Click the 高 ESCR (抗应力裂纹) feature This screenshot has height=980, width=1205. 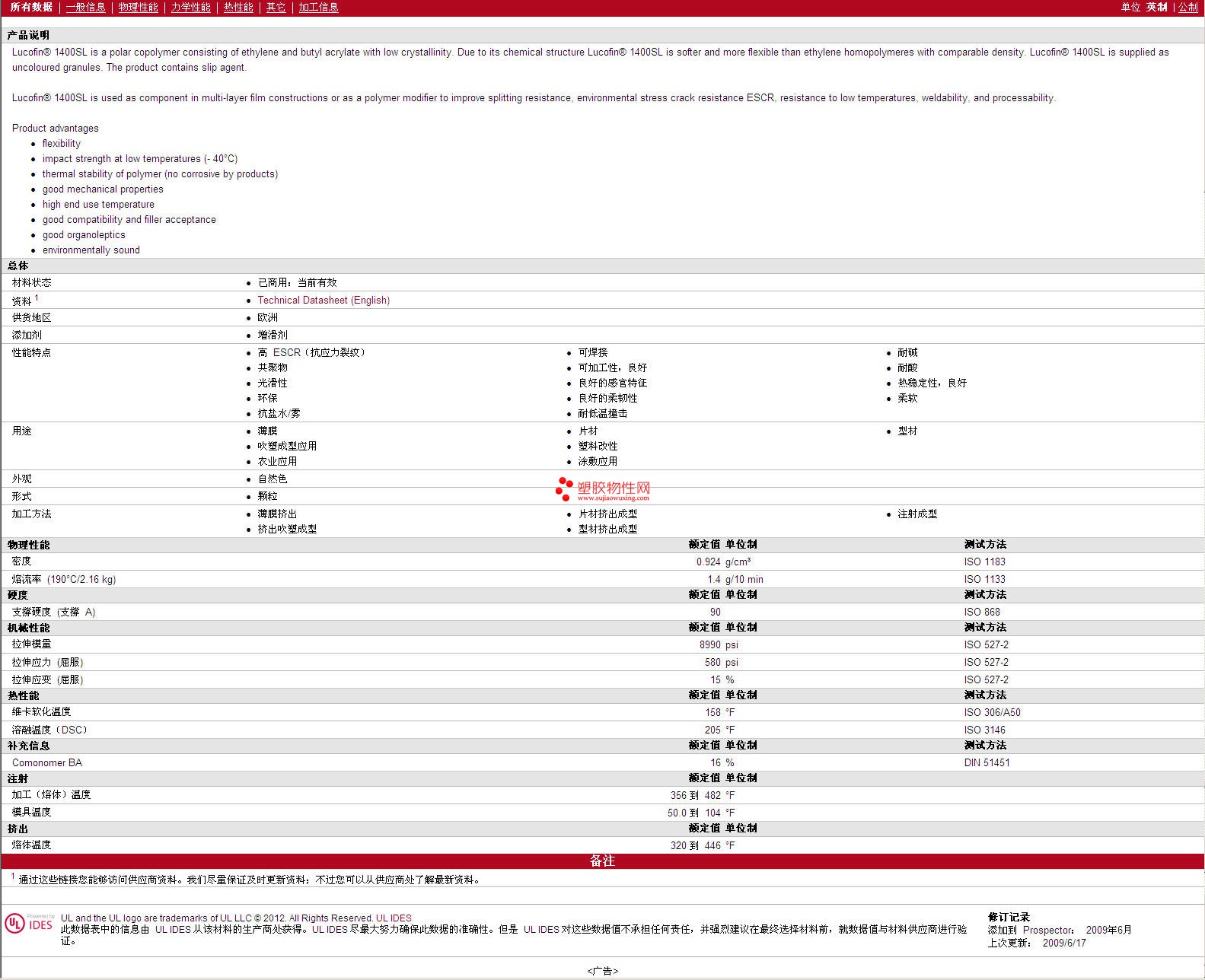[313, 352]
